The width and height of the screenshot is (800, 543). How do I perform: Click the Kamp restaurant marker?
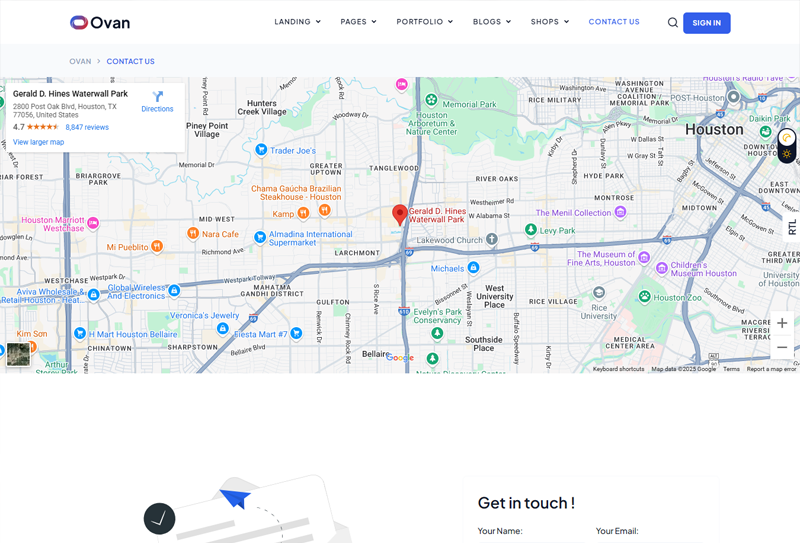pyautogui.click(x=303, y=213)
